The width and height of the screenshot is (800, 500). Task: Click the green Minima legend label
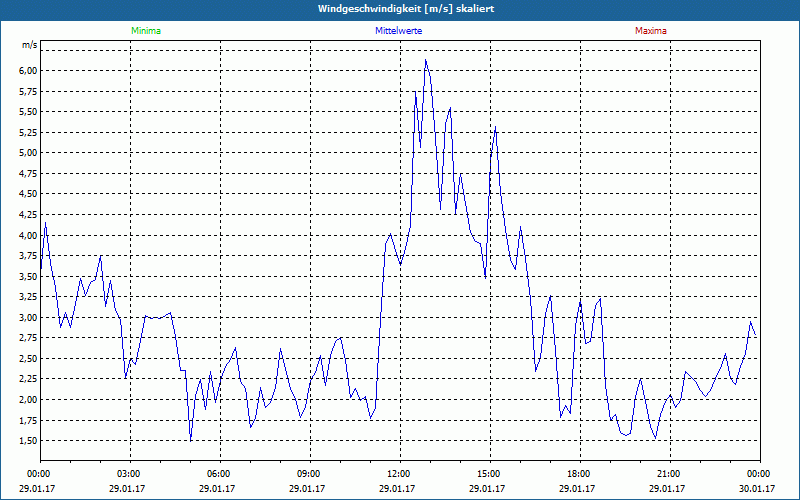point(146,31)
